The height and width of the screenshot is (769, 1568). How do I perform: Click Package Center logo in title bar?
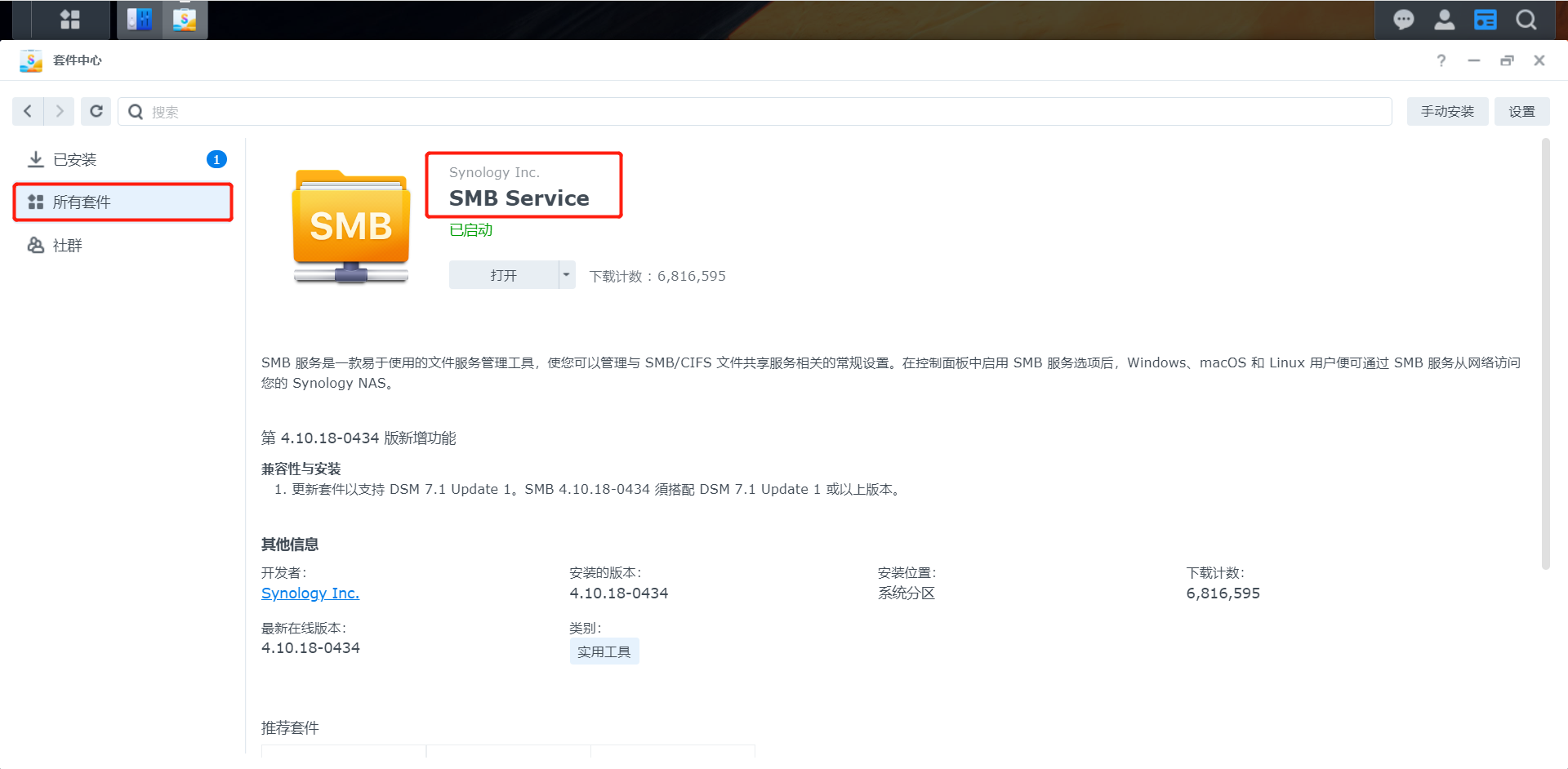coord(31,60)
